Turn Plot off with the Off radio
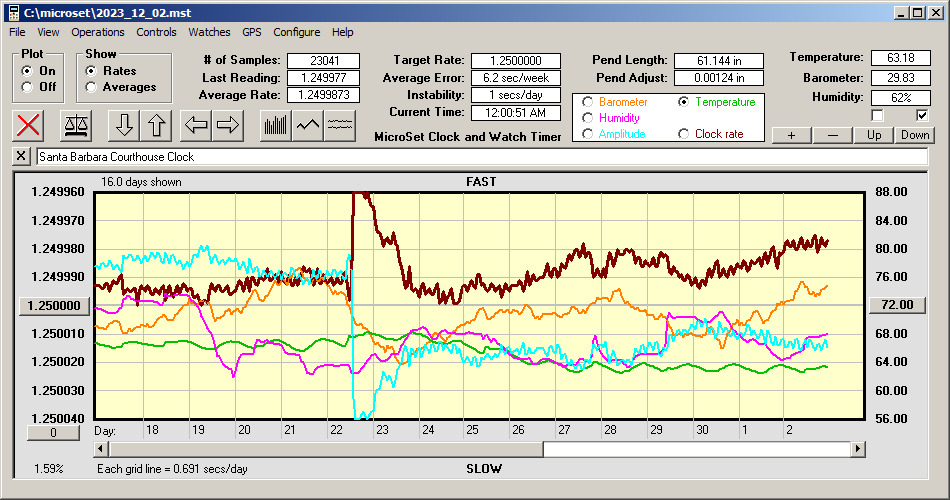Screen dimensions: 950x500 tap(27, 87)
